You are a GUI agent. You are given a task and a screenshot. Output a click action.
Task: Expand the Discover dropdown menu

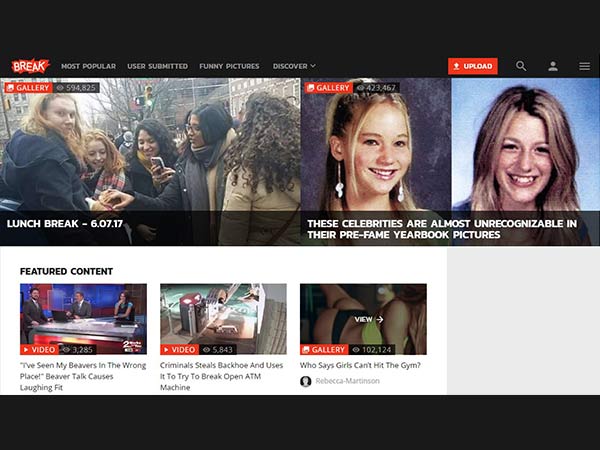[x=294, y=66]
